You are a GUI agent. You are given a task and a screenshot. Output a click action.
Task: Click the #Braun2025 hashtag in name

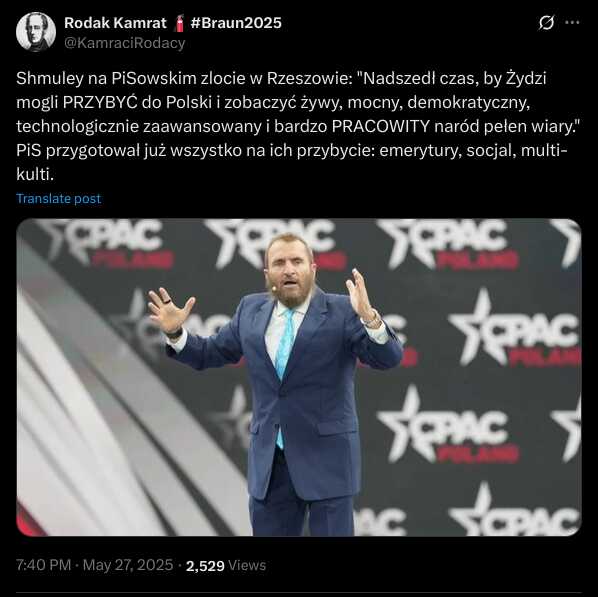(236, 23)
